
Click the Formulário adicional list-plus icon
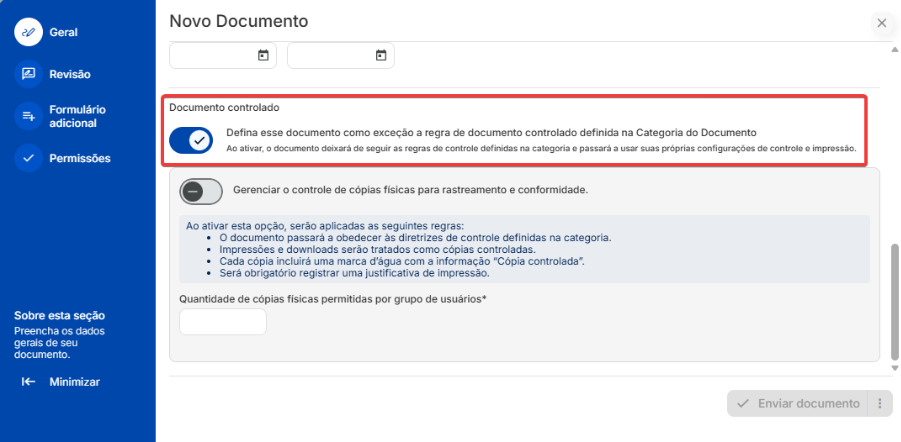28,116
